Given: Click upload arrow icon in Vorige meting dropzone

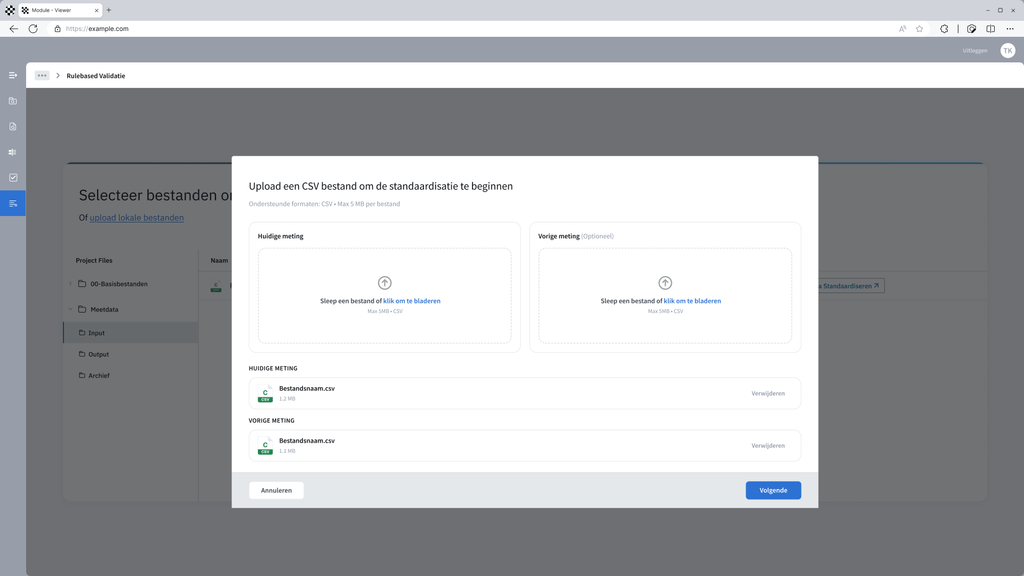Looking at the screenshot, I should click(665, 283).
